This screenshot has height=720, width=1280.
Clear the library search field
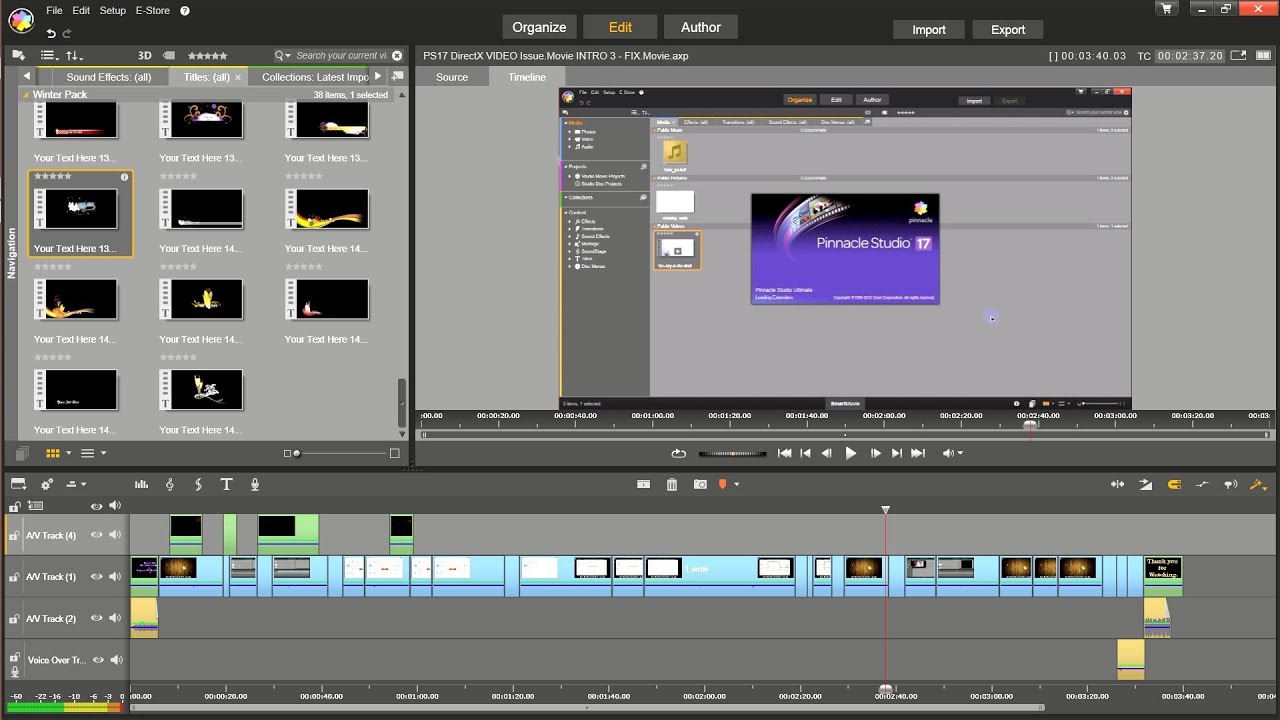tap(398, 56)
